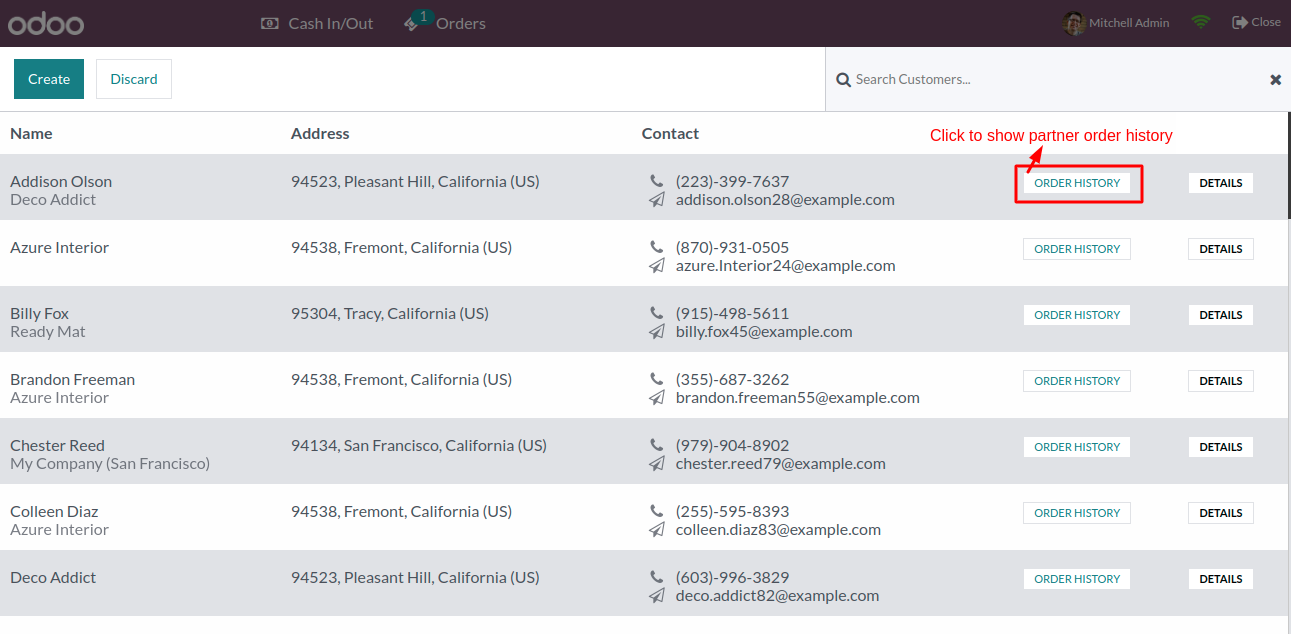
Task: Open details for Azure Interior
Action: [1221, 249]
